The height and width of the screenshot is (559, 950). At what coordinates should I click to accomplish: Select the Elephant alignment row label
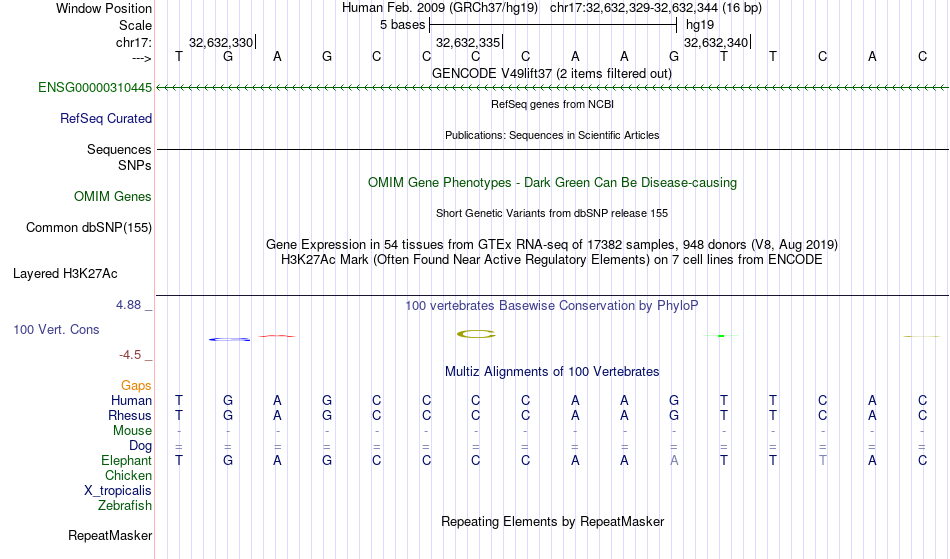coord(126,461)
